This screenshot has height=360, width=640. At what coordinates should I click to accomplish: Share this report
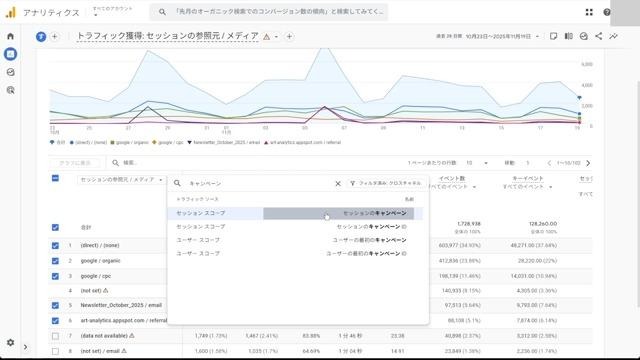click(x=598, y=36)
